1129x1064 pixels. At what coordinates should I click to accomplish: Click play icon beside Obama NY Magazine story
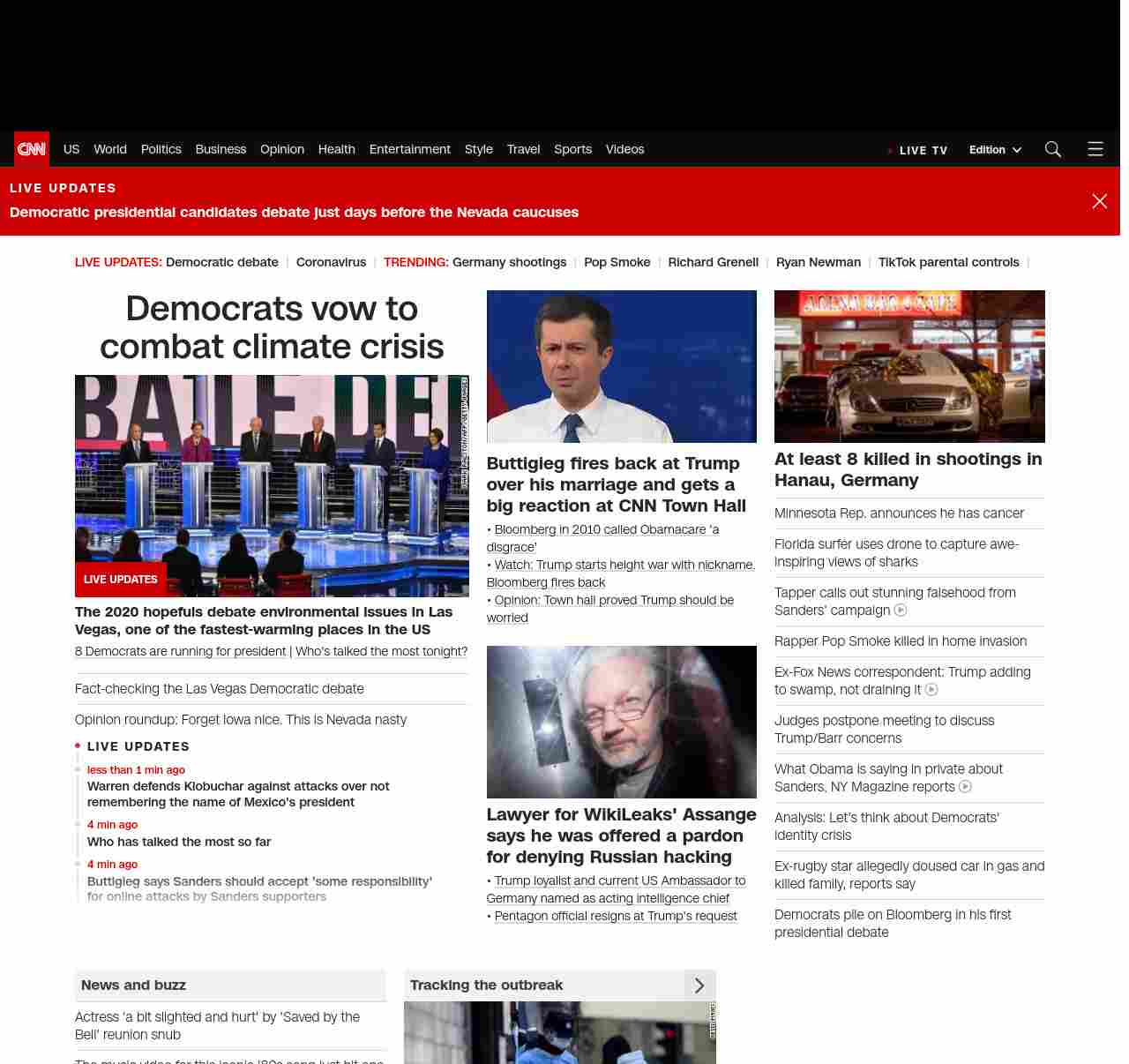965,787
